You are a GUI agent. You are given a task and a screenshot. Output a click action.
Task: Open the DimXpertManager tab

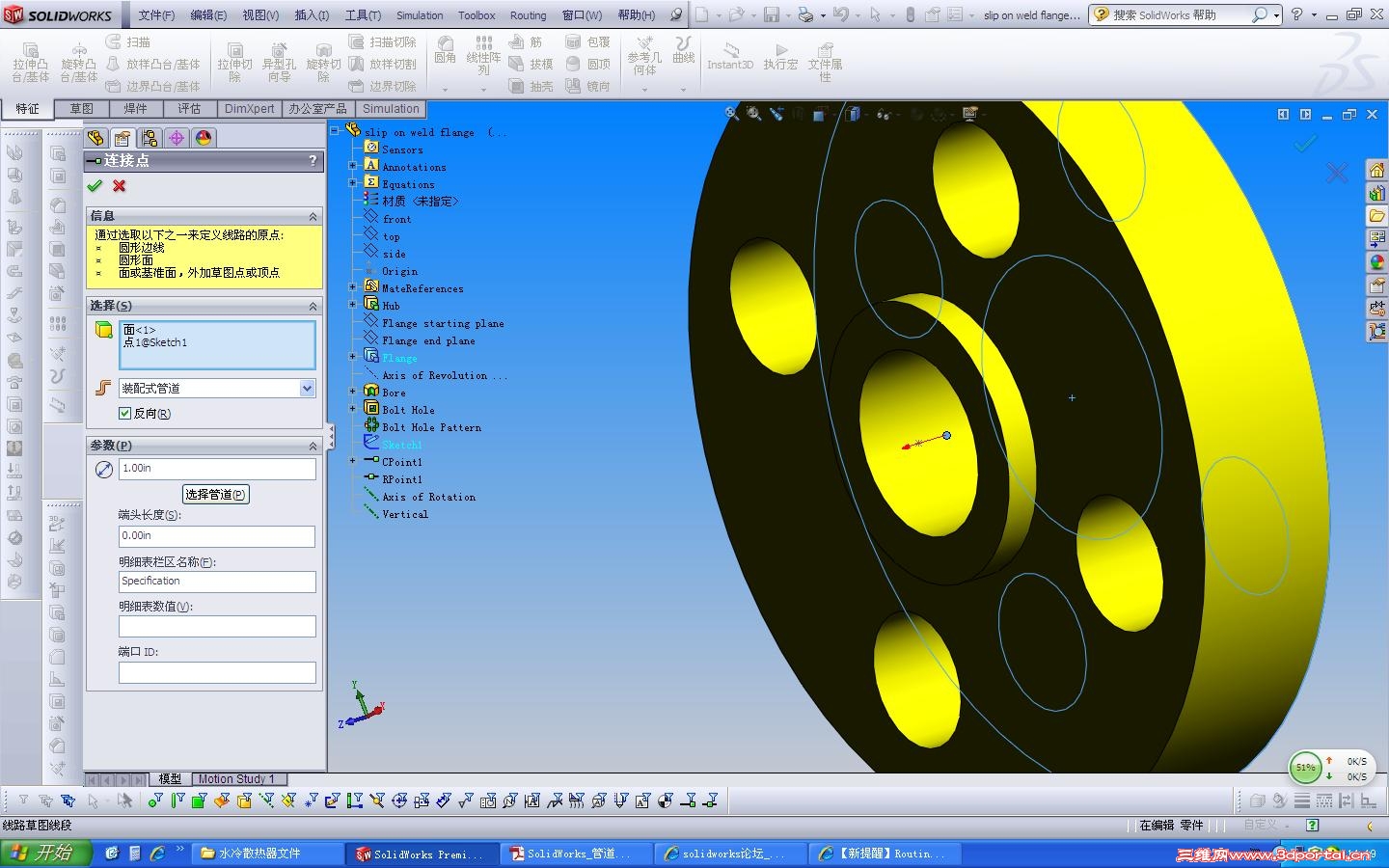(177, 138)
